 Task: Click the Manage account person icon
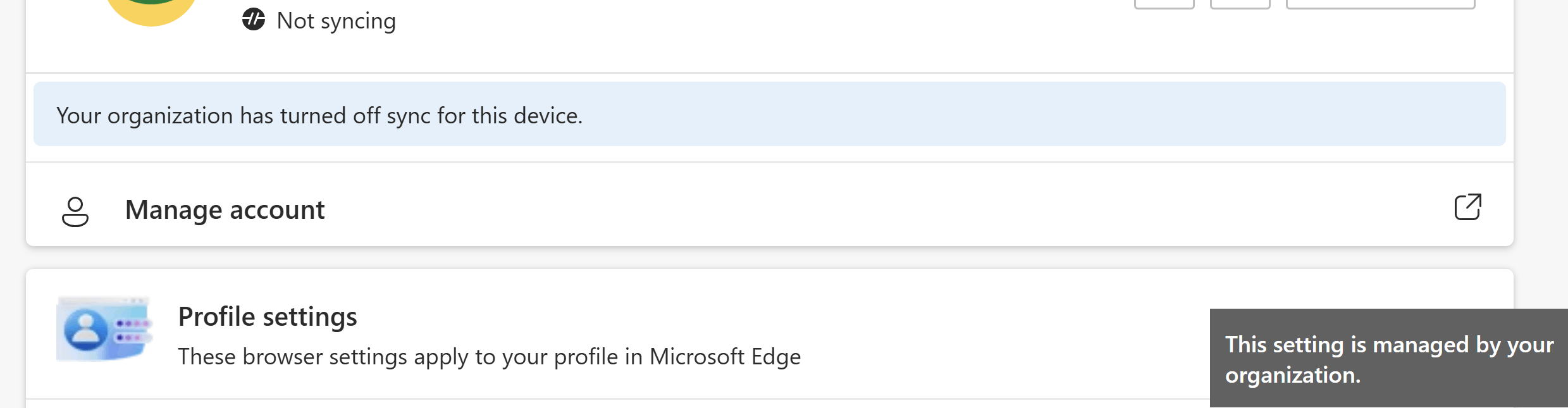click(75, 211)
